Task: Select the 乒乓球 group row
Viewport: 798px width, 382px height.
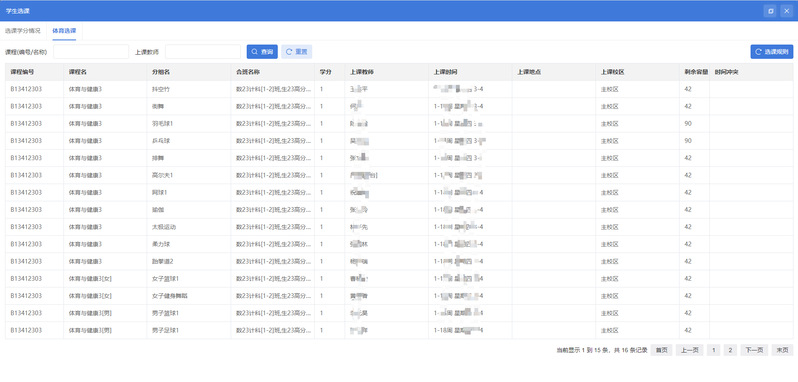Action: [399, 141]
